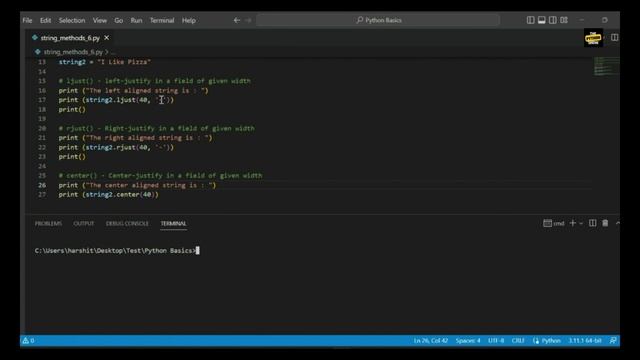Open the customize layout icon
The height and width of the screenshot is (360, 640).
(x=564, y=20)
